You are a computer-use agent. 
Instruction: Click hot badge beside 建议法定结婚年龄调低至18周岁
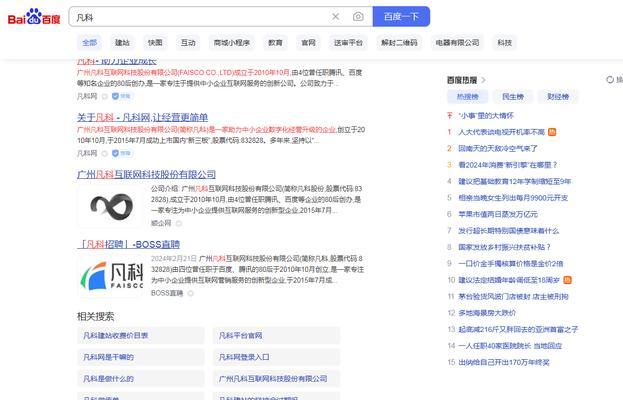click(x=567, y=280)
